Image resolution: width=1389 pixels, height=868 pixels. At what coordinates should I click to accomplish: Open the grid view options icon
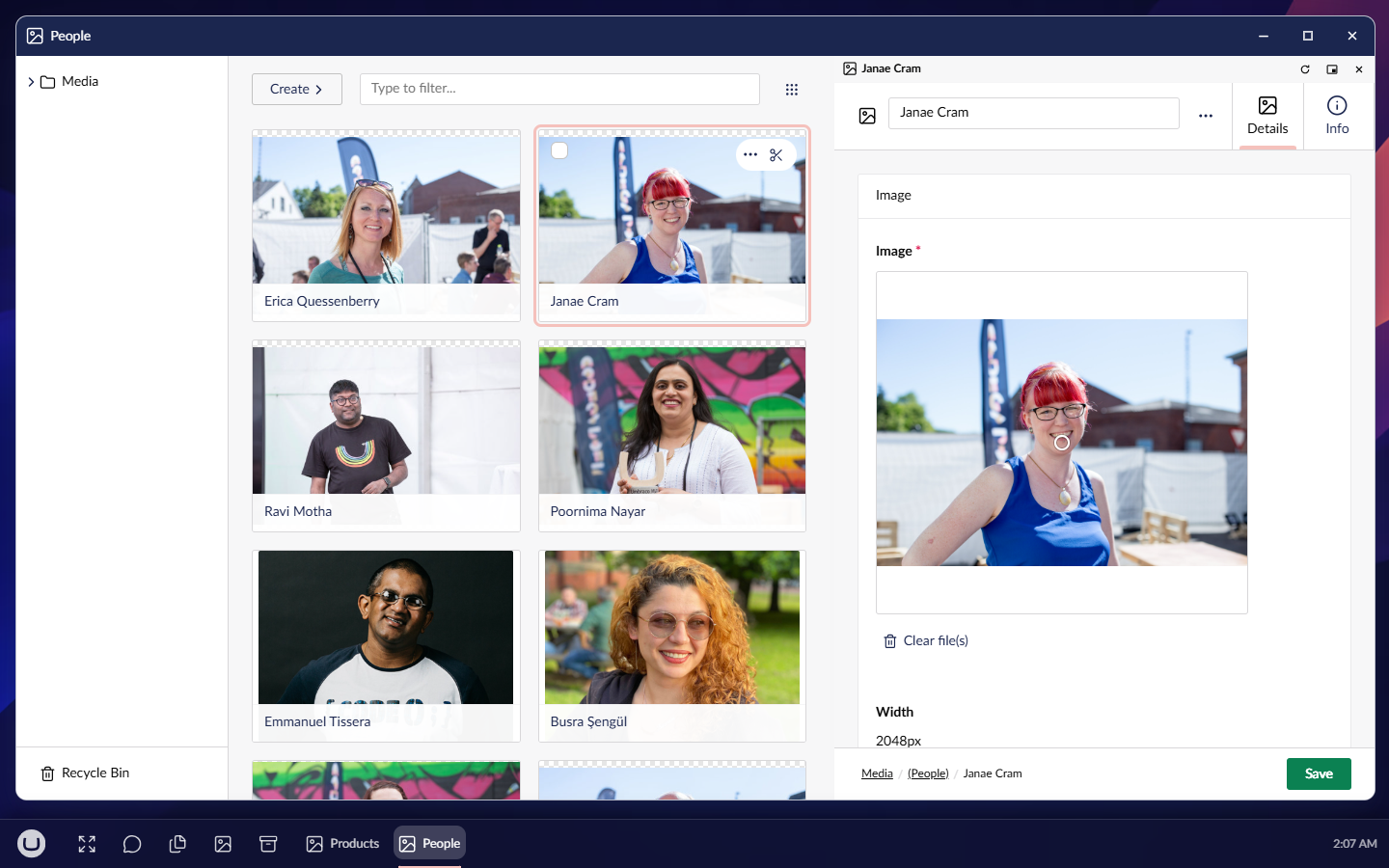point(792,90)
